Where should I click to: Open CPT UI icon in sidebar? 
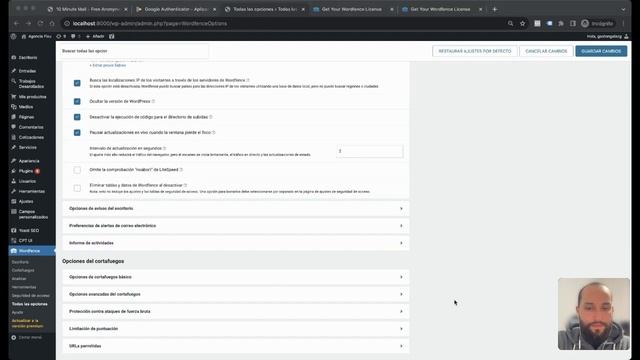tap(13, 240)
